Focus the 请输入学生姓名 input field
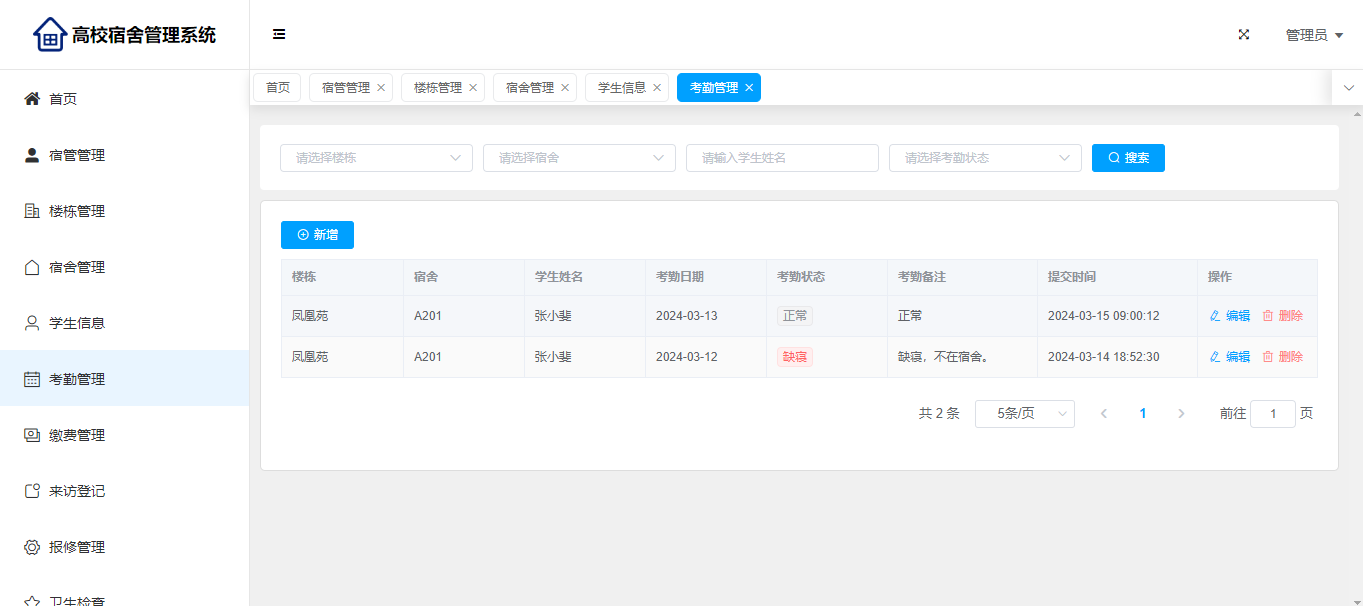1363x606 pixels. point(782,158)
